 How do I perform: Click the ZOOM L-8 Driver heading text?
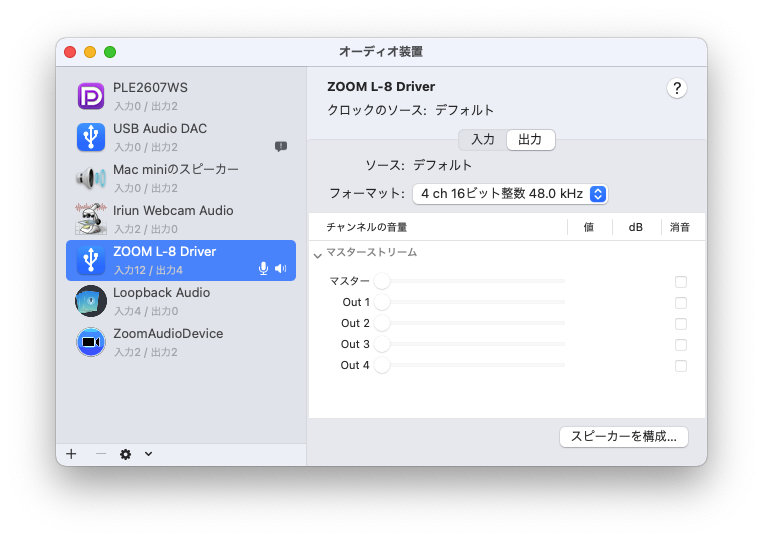coord(381,87)
